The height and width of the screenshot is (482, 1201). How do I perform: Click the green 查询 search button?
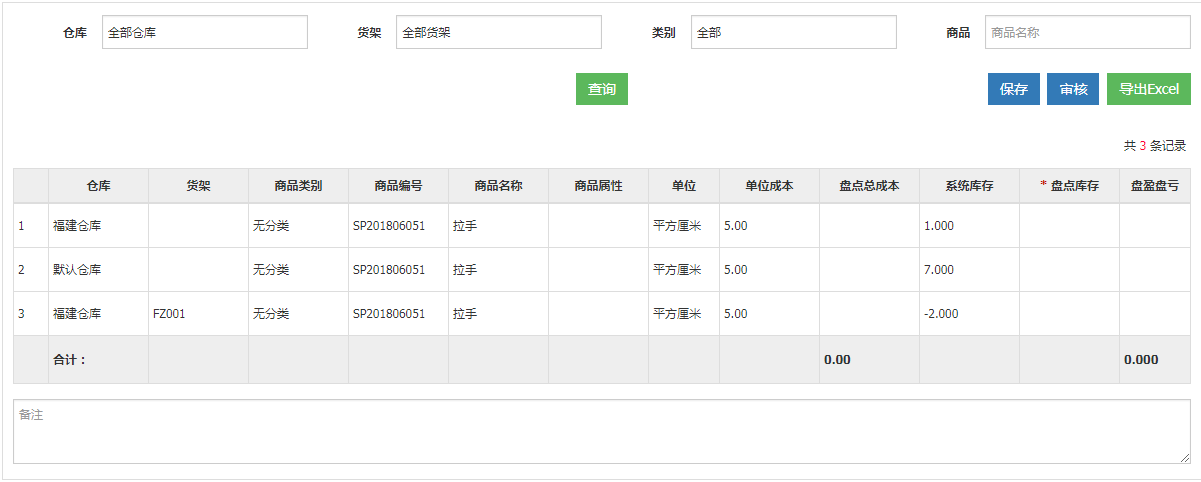tap(602, 89)
